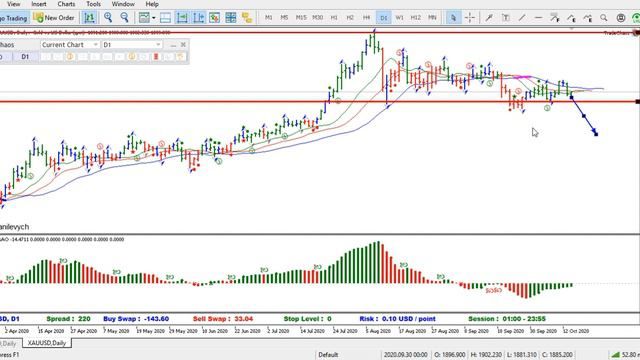Click the O: 1896.900 open price
The height and width of the screenshot is (360, 640).
[x=450, y=355]
